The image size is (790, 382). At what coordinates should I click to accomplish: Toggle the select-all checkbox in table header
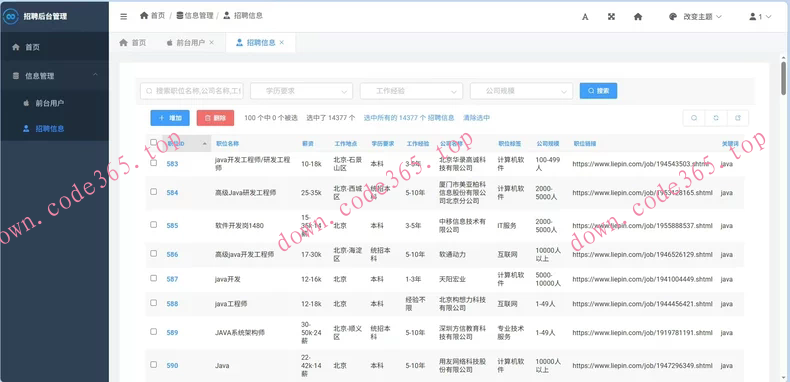(154, 143)
